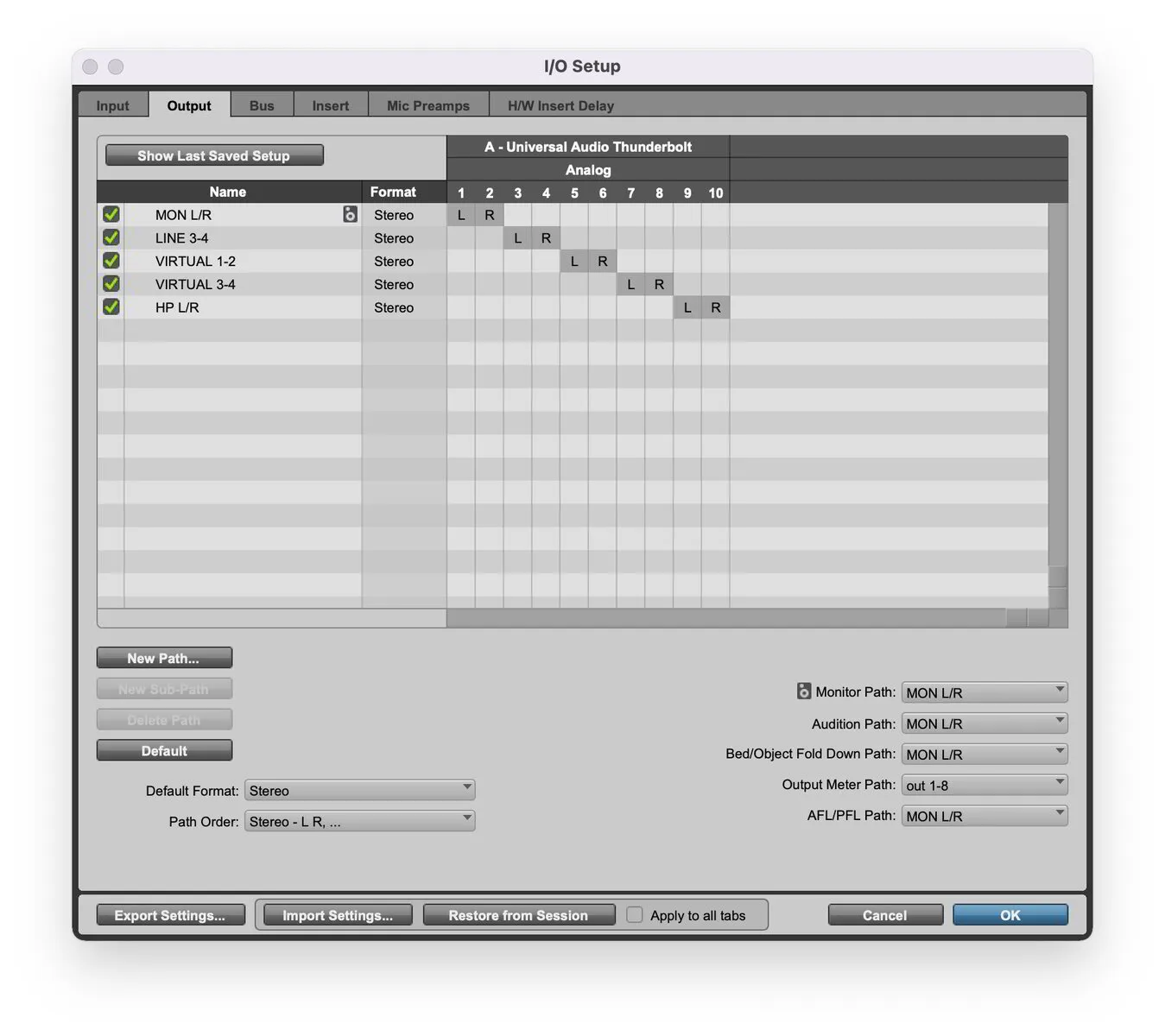Open the Mic Preamps tab
The image size is (1165, 1036).
tap(427, 104)
